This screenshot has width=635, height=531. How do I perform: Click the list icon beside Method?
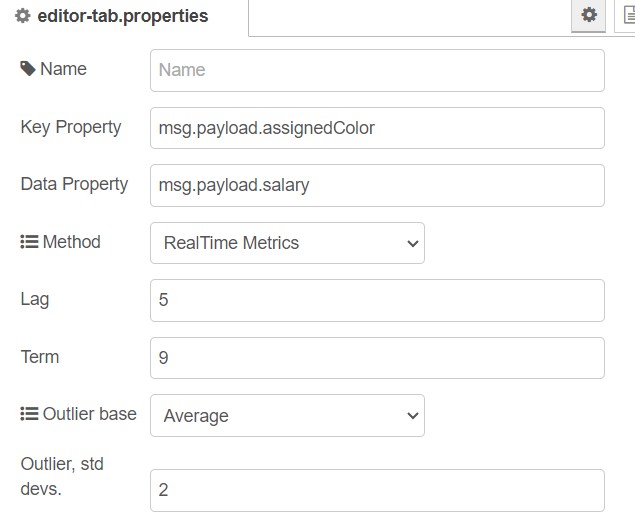tap(29, 242)
